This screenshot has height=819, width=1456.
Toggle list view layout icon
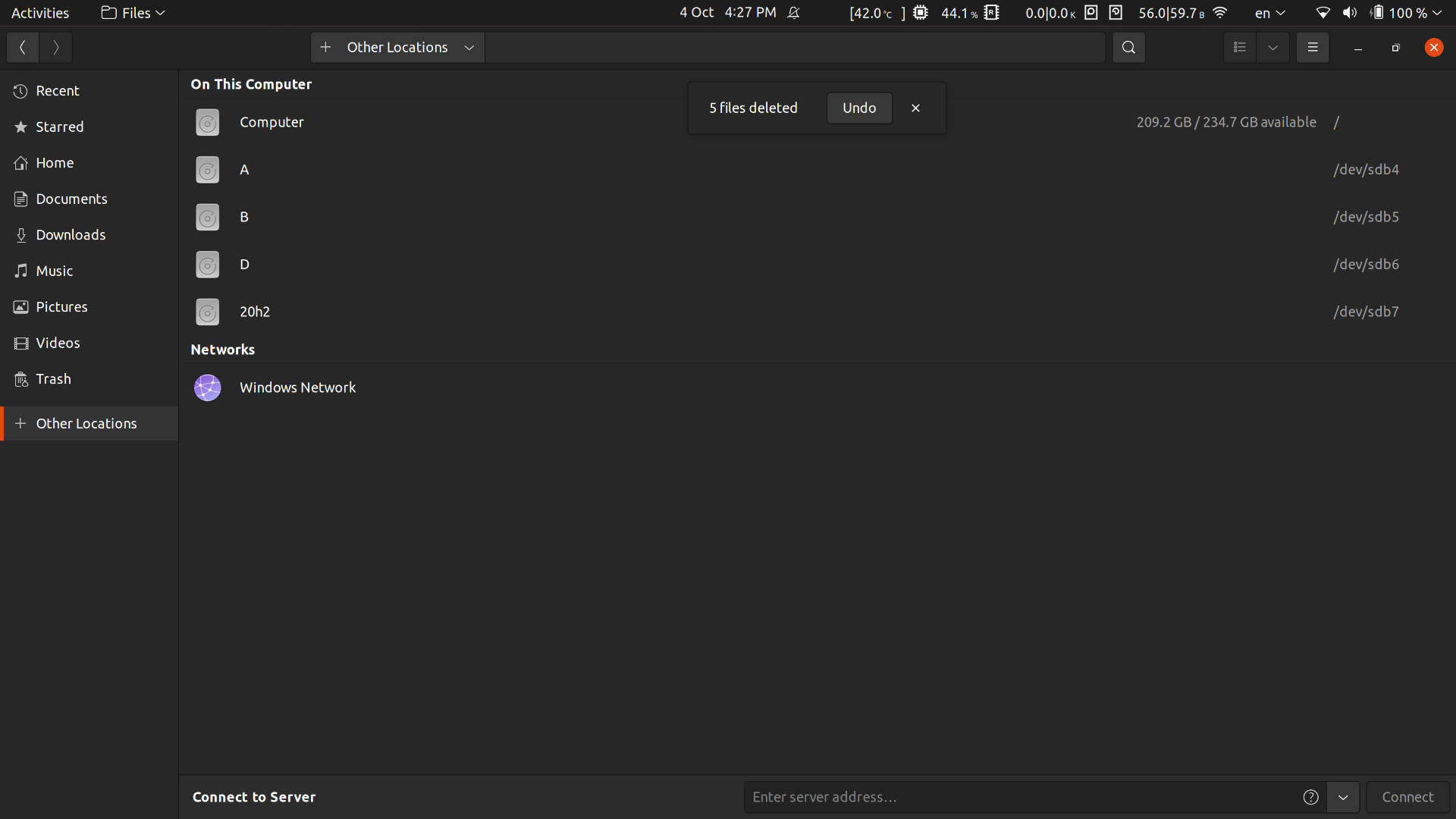pos(1240,47)
